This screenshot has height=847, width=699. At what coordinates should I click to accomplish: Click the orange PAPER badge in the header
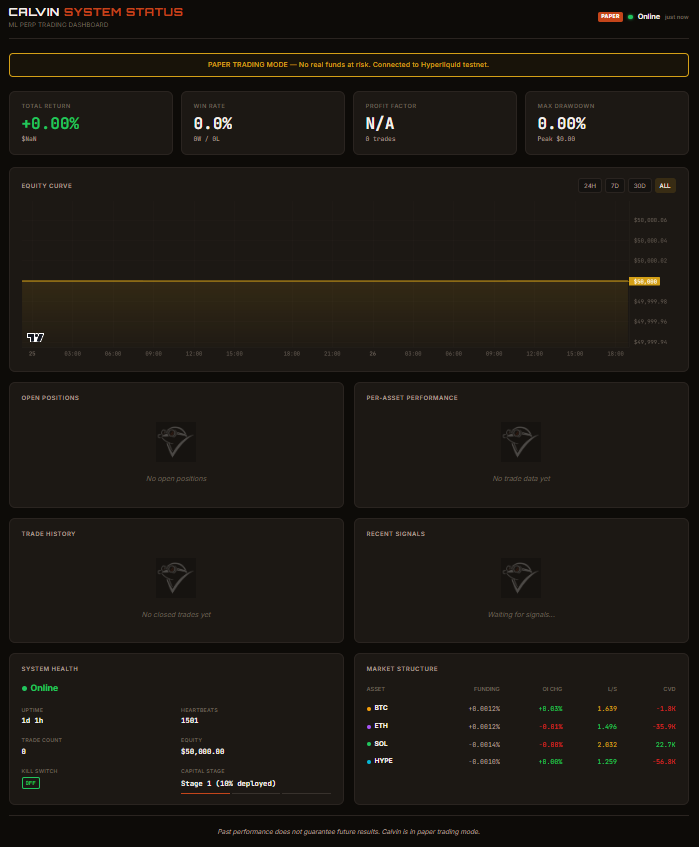610,17
